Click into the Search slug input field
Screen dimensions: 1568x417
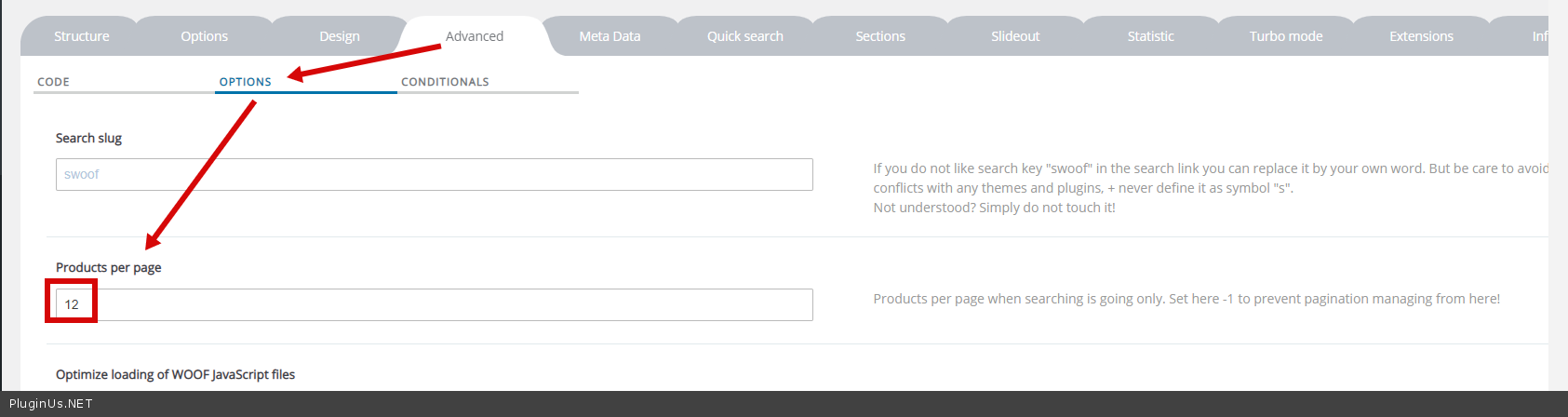[x=434, y=175]
